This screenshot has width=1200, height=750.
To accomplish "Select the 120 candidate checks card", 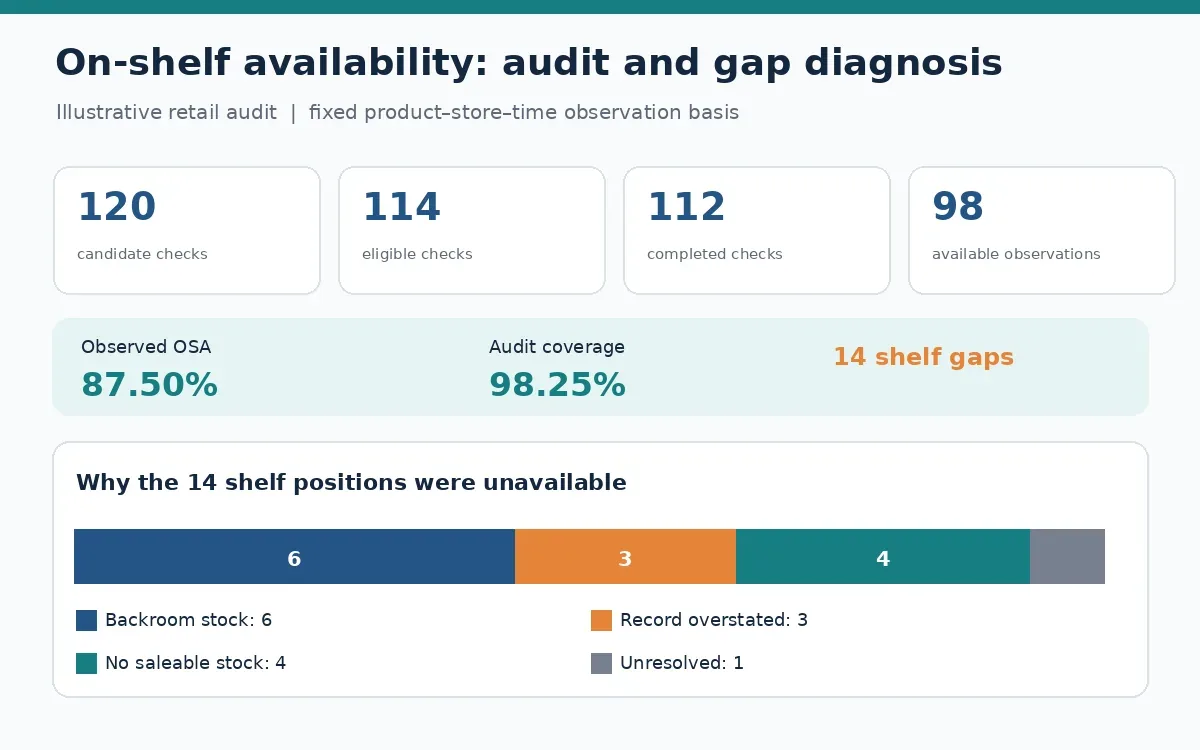I will pyautogui.click(x=187, y=231).
